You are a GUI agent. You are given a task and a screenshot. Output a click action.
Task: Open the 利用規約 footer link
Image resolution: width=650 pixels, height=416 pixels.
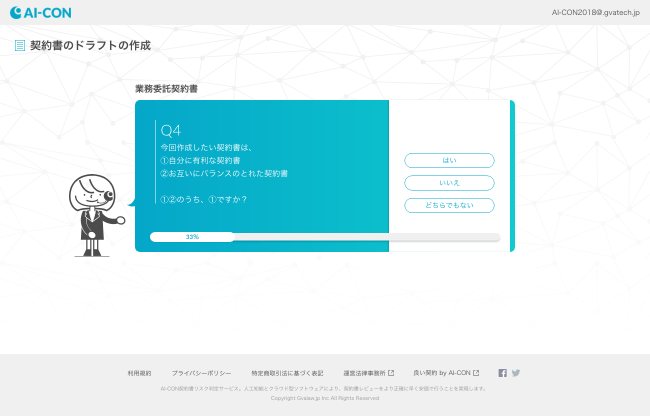click(139, 373)
